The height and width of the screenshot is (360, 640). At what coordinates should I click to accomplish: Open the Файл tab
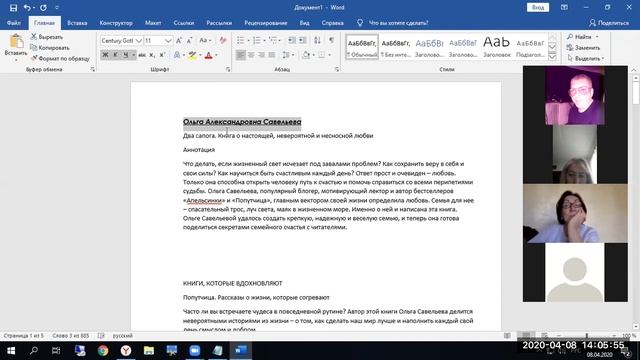[13, 23]
